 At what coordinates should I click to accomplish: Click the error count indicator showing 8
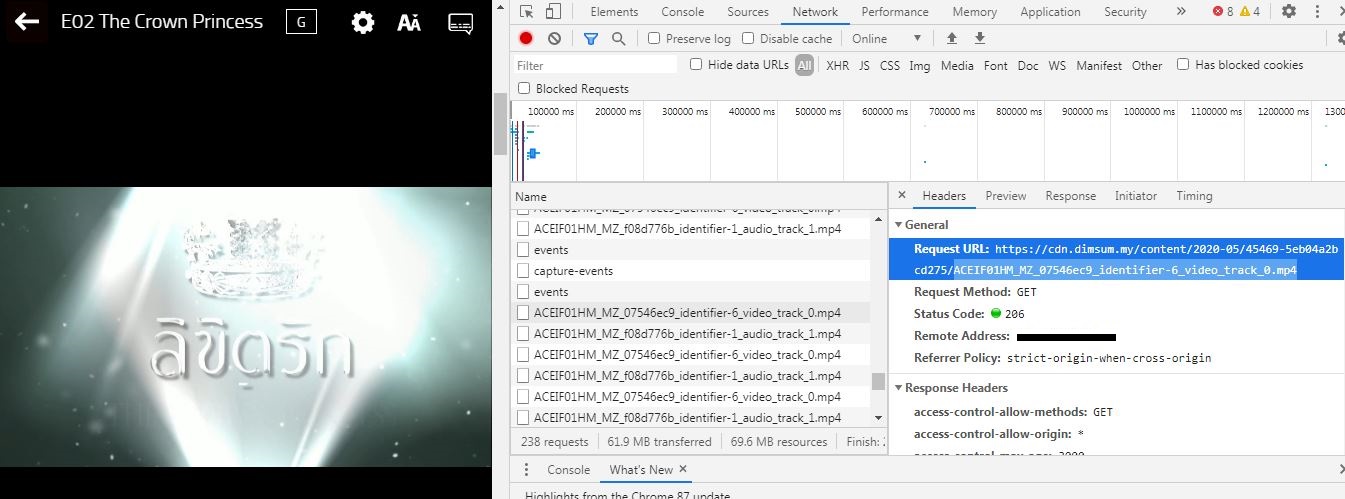[1223, 12]
